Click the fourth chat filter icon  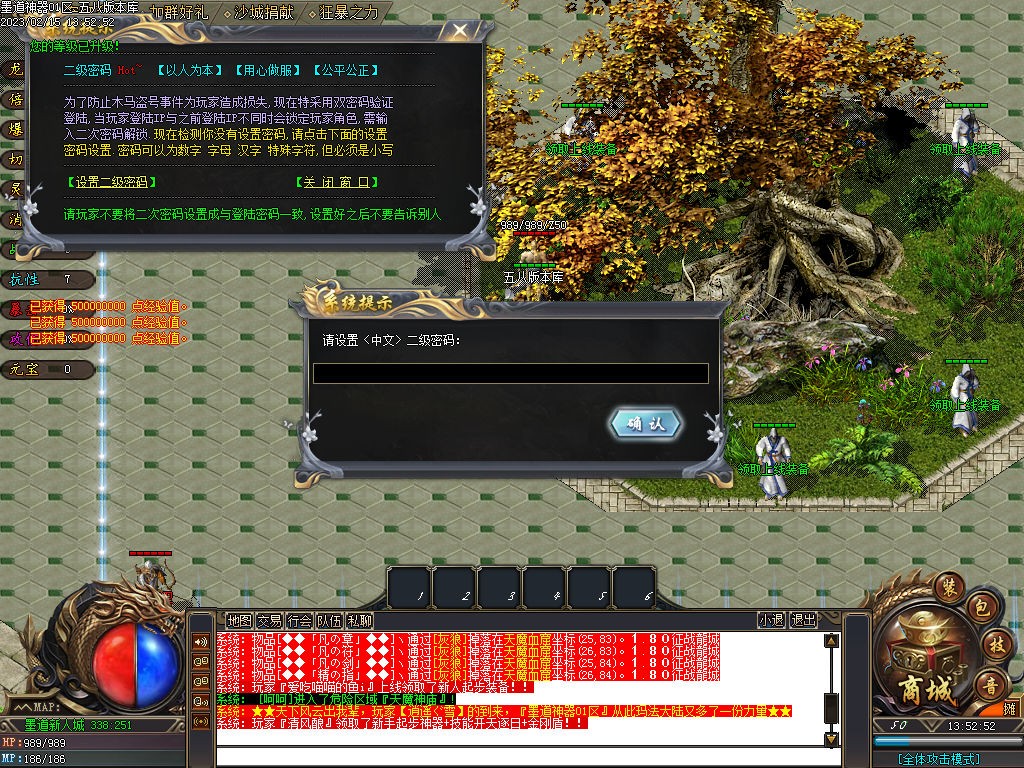[201, 701]
